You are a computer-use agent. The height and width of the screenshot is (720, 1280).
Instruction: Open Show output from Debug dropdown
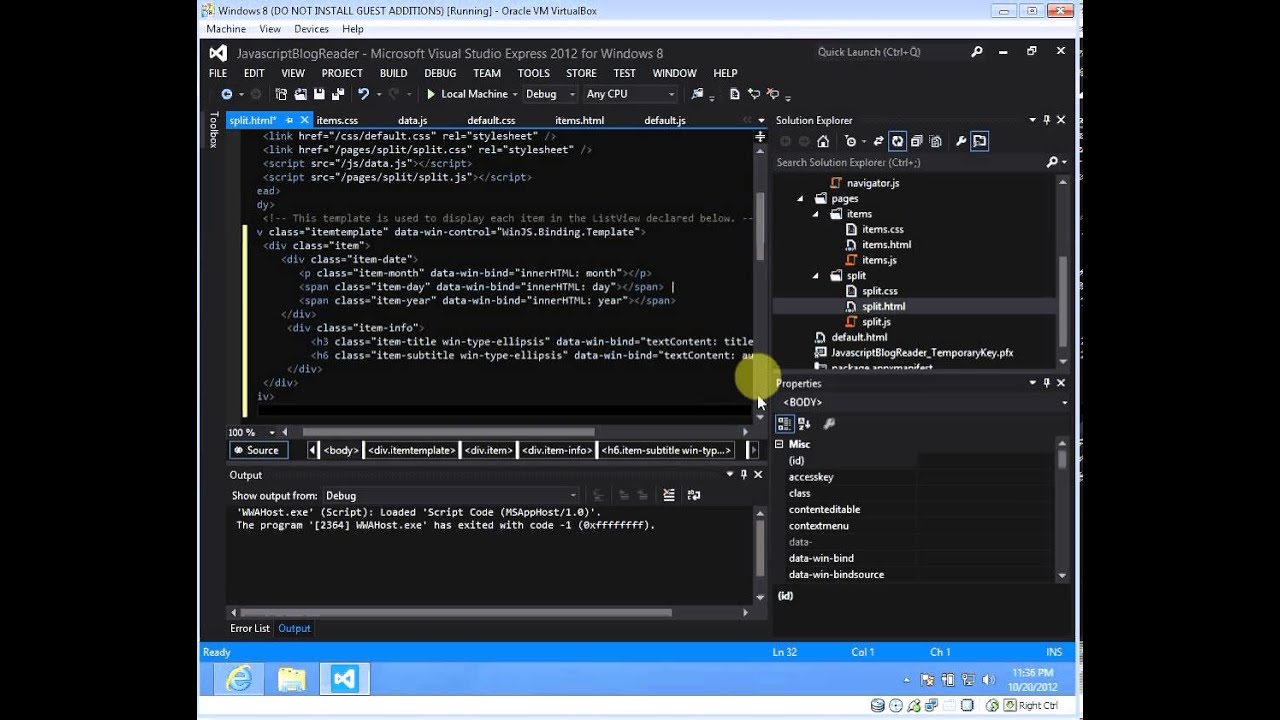tap(573, 495)
